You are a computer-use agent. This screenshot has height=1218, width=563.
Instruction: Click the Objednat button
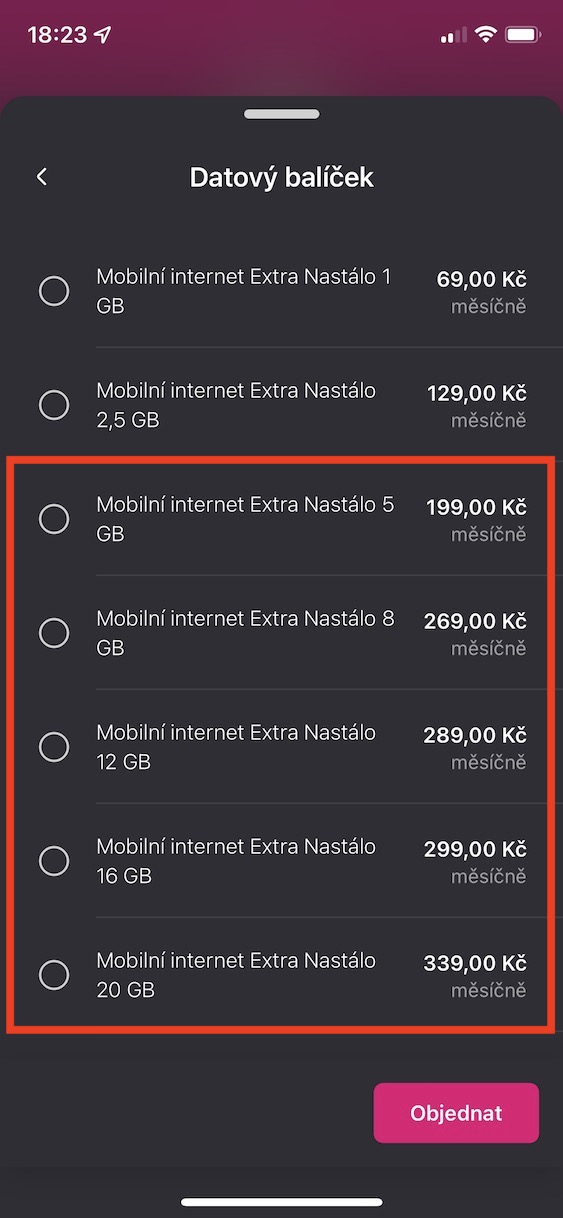[x=456, y=1113]
